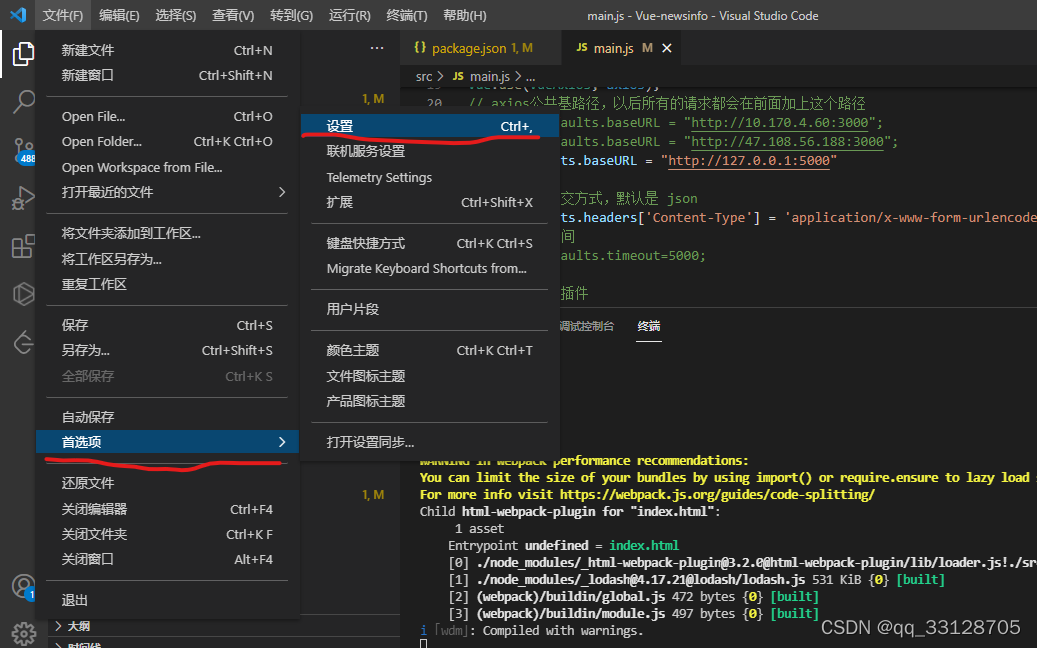Open the 帮助(H) menu

464,15
